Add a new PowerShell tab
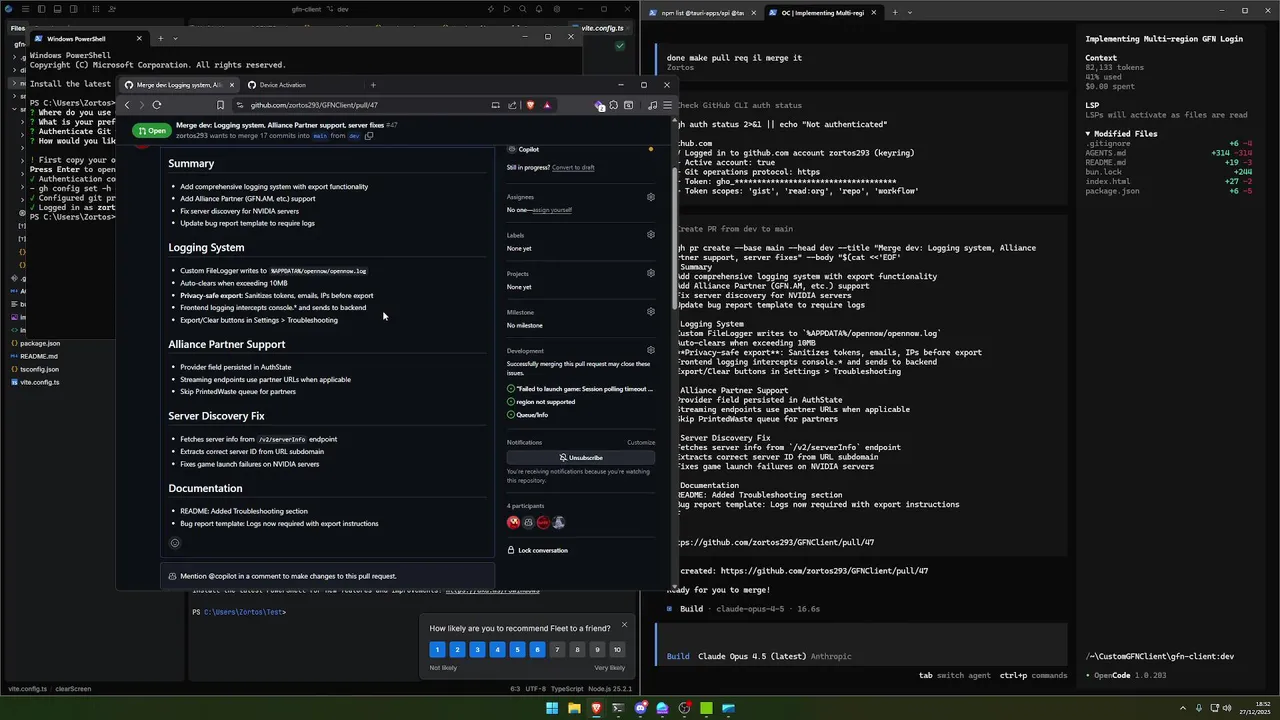The height and width of the screenshot is (720, 1280). pyautogui.click(x=160, y=39)
